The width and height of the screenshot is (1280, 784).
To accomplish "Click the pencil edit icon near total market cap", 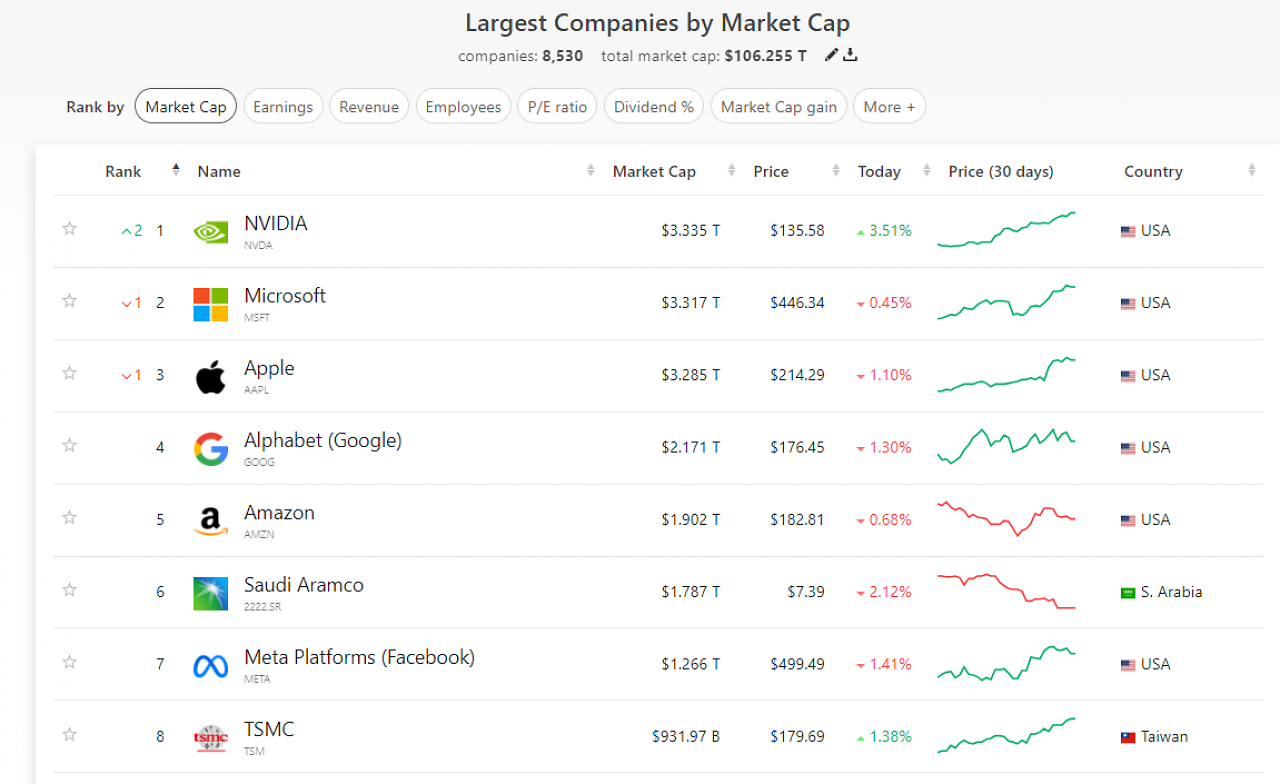I will click(x=831, y=55).
